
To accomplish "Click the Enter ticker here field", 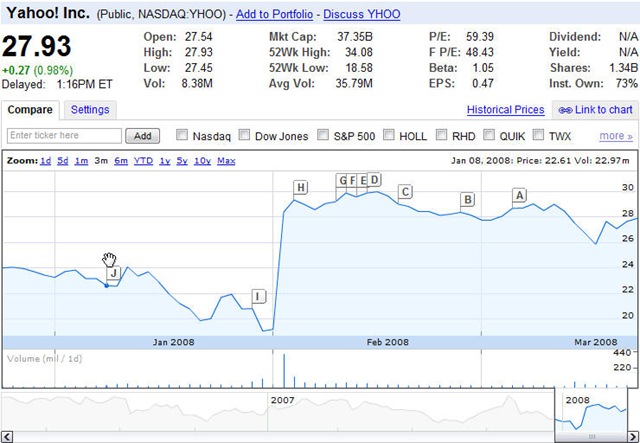I will pyautogui.click(x=64, y=136).
